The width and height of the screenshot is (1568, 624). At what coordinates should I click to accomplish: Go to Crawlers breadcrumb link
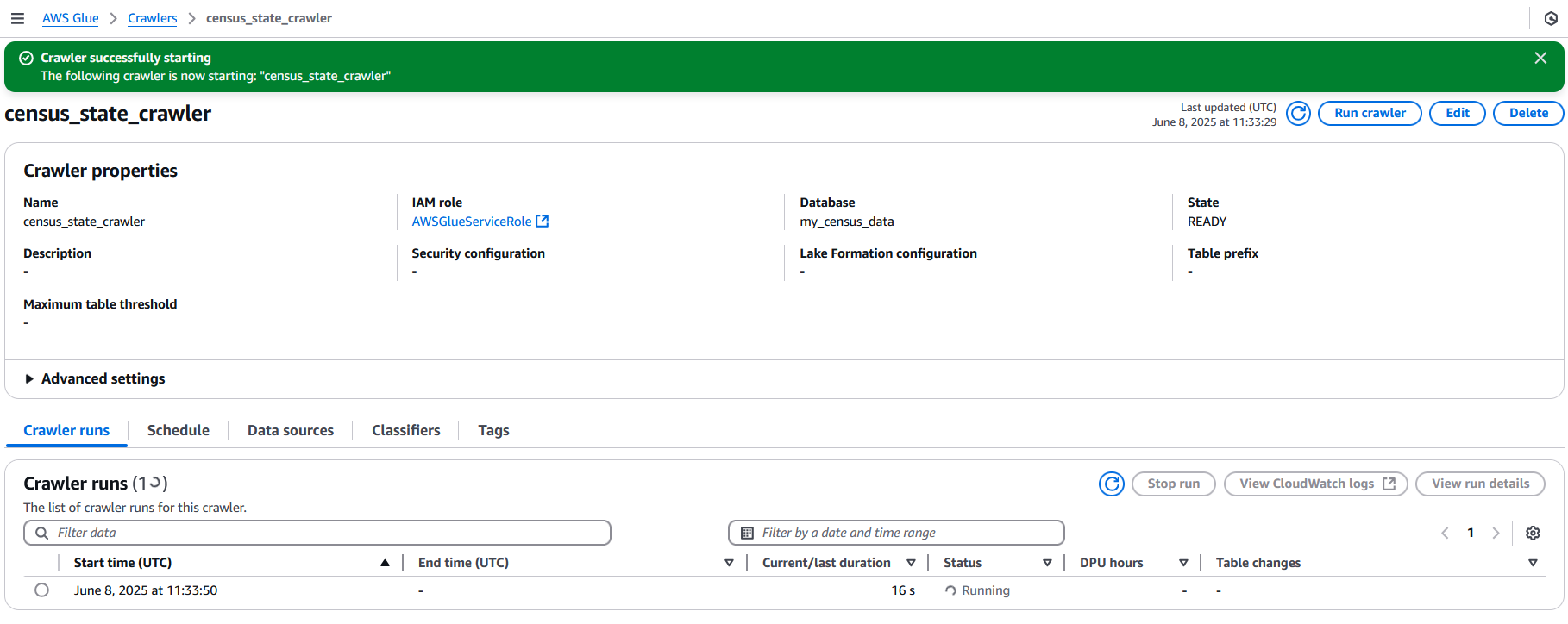153,18
